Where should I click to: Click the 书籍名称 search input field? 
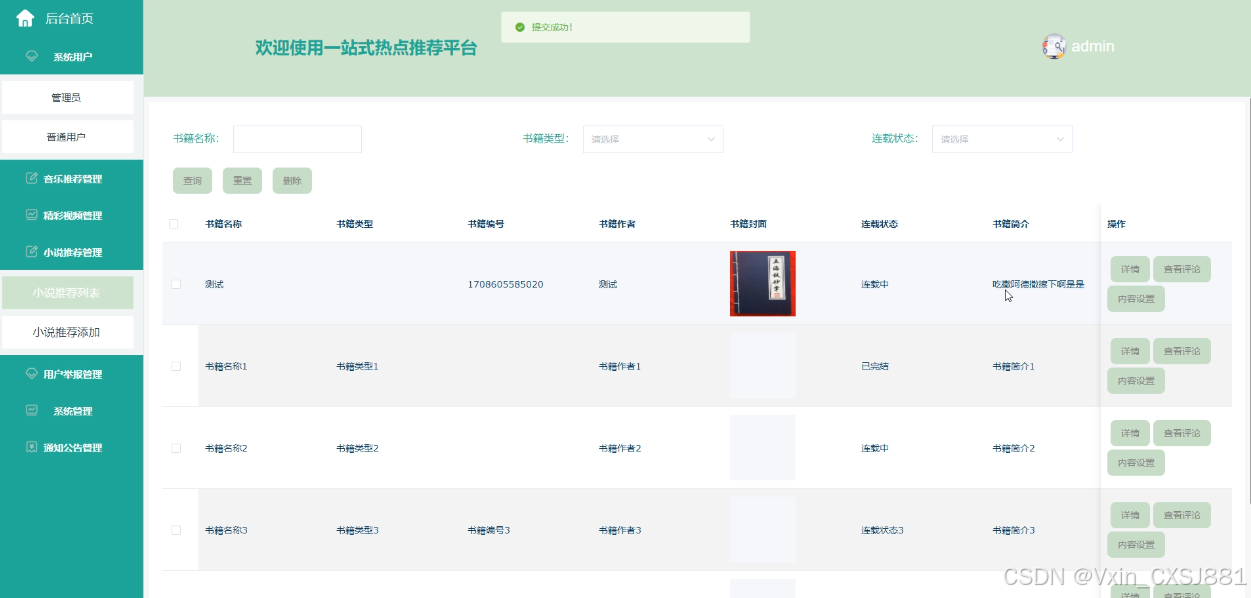click(x=297, y=139)
